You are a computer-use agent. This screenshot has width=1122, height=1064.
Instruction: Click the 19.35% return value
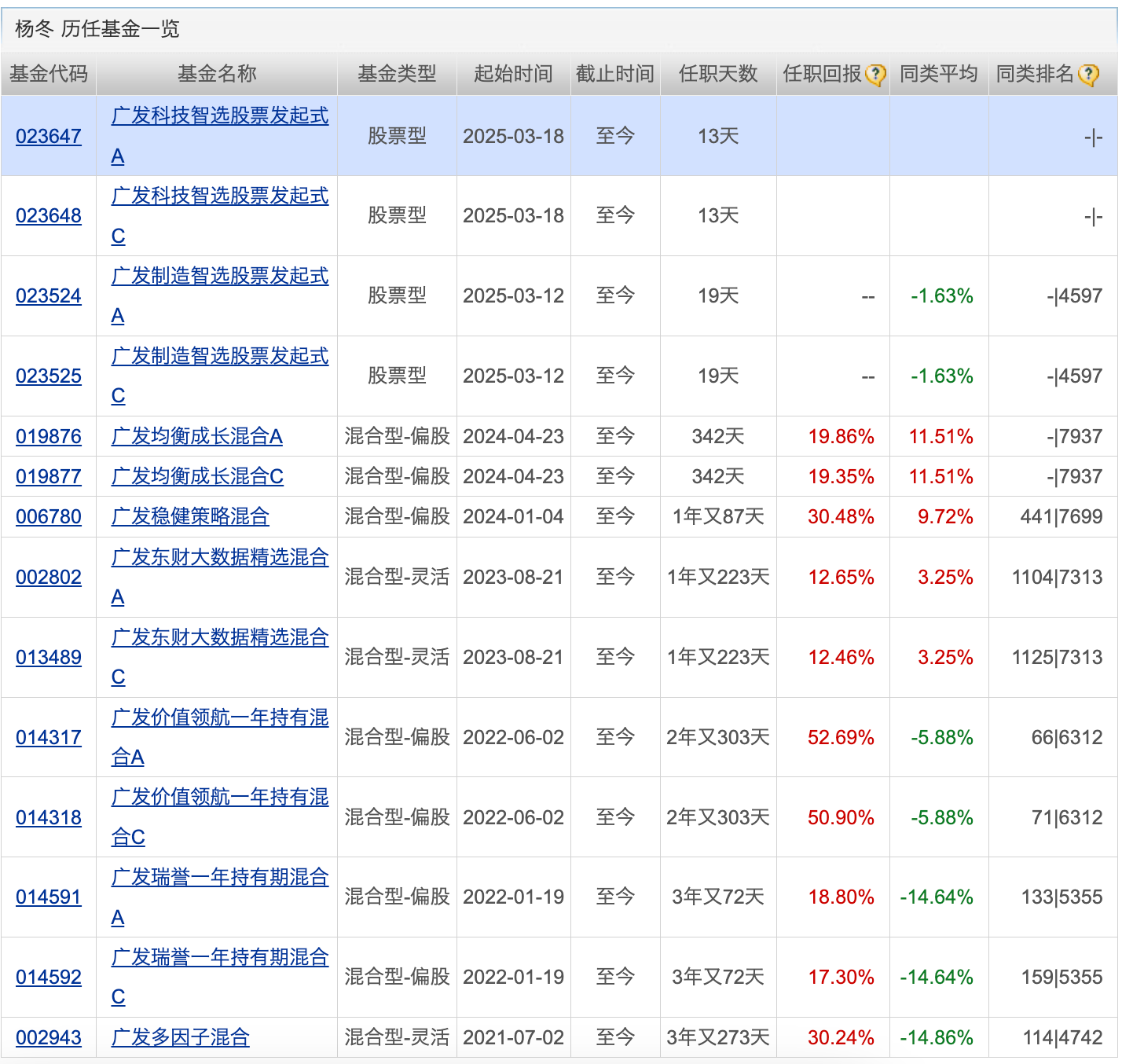(x=841, y=476)
